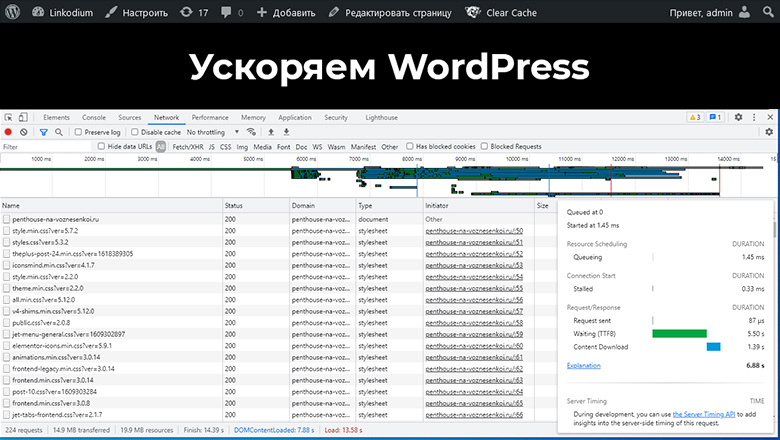Click the export HAR download icon

pyautogui.click(x=287, y=132)
